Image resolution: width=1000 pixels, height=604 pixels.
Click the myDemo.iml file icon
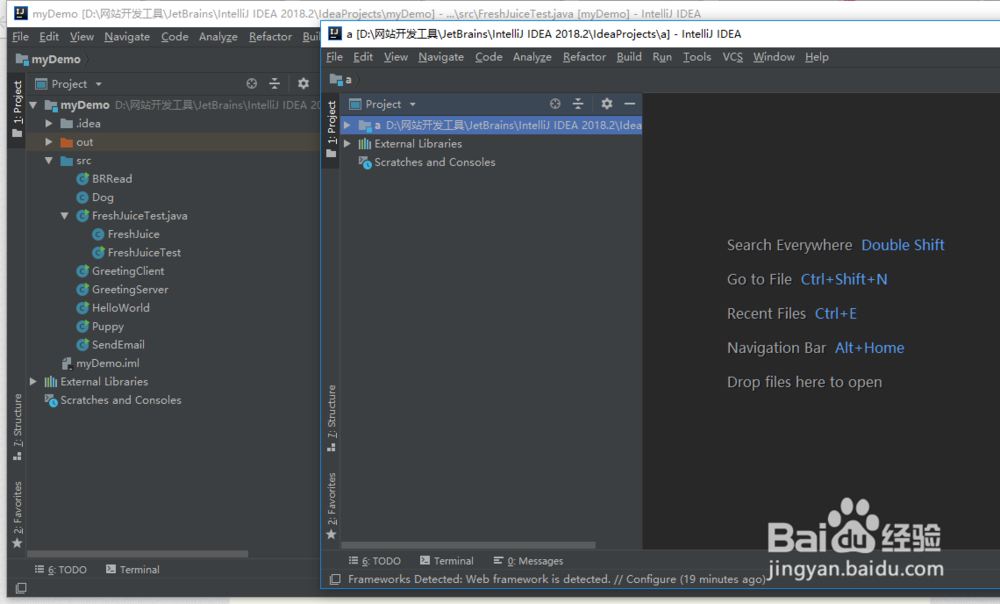[66, 364]
